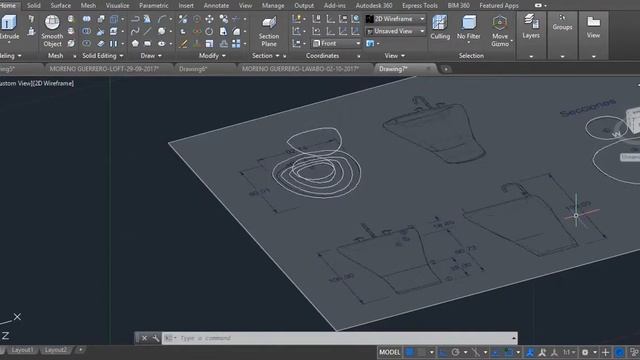Click the viewport label Custom View 2D Wireframe
Screen dimensions: 640x360
[37, 83]
